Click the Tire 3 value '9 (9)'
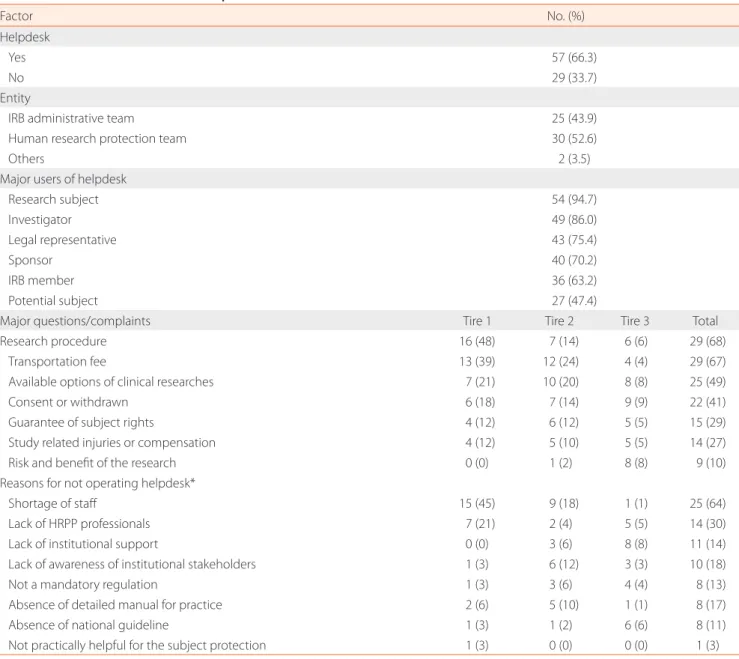 pyautogui.click(x=636, y=402)
